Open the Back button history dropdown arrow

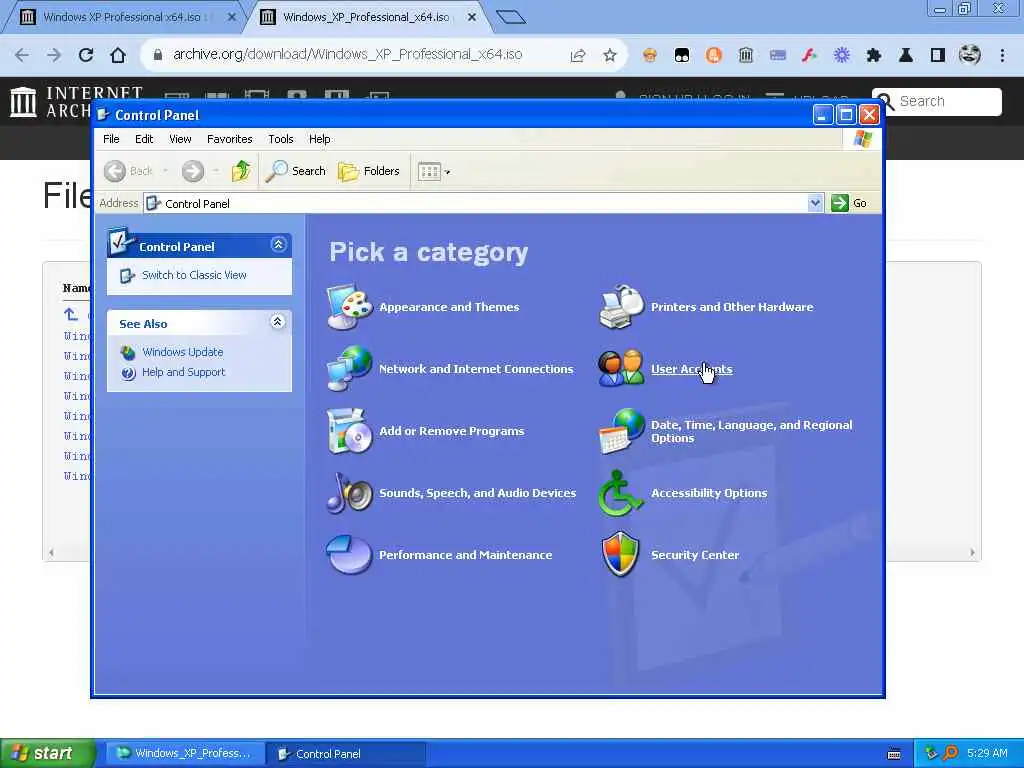pyautogui.click(x=165, y=171)
